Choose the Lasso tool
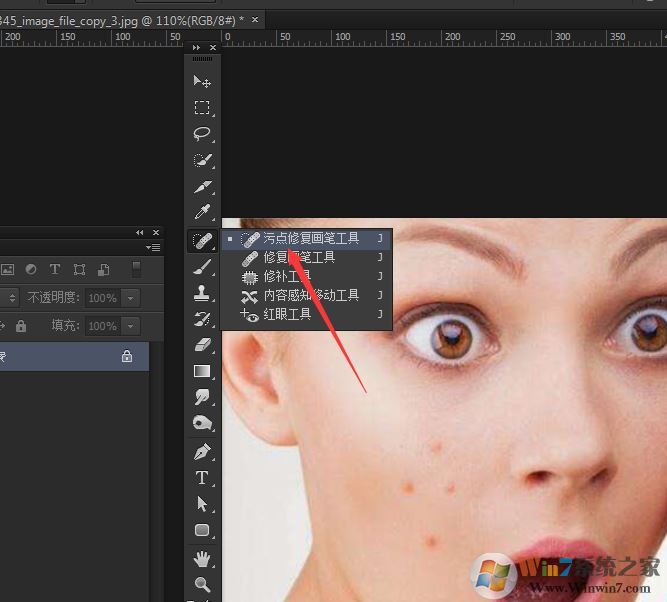667x602 pixels. (x=202, y=134)
